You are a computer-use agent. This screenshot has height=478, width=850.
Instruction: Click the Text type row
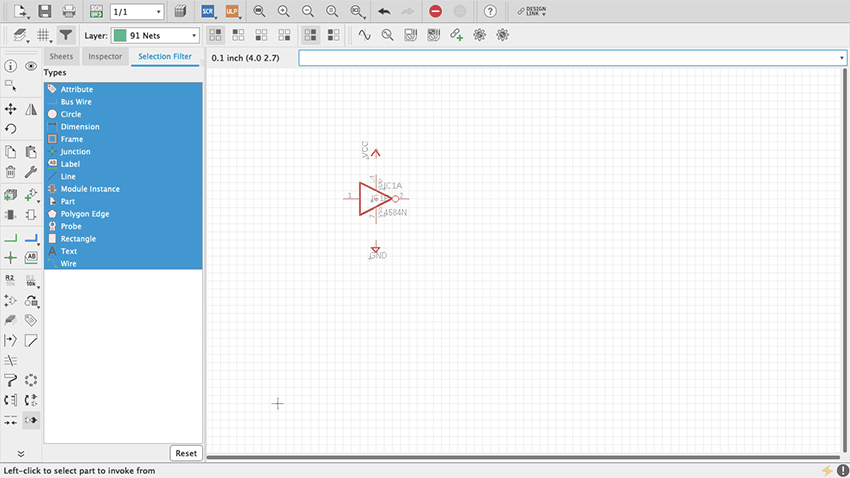[123, 251]
